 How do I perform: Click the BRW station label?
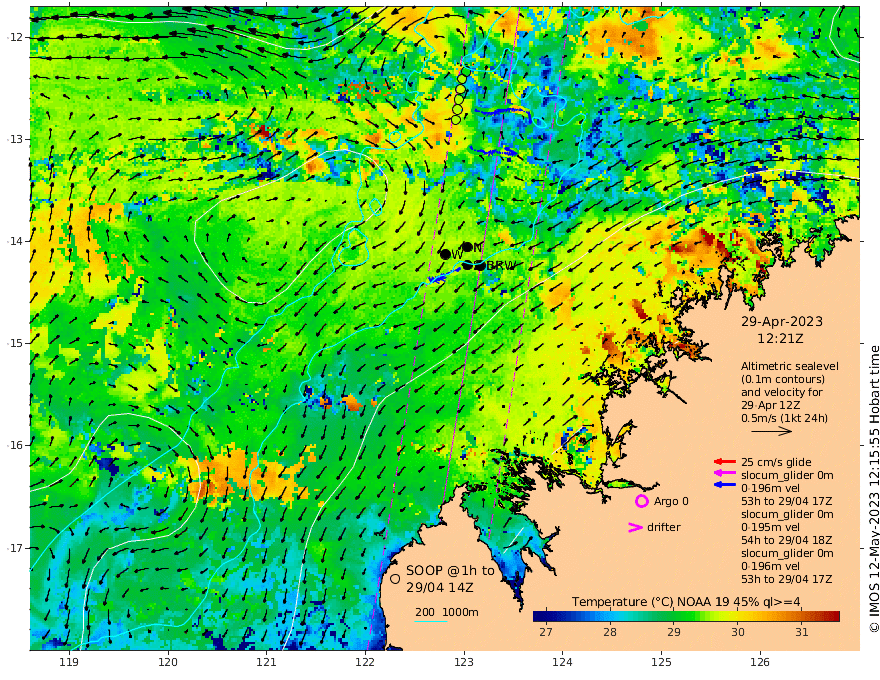501,265
